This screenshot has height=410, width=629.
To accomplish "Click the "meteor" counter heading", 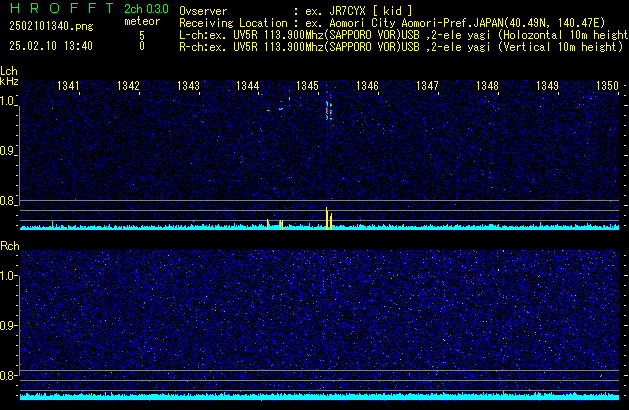I will click(142, 21).
